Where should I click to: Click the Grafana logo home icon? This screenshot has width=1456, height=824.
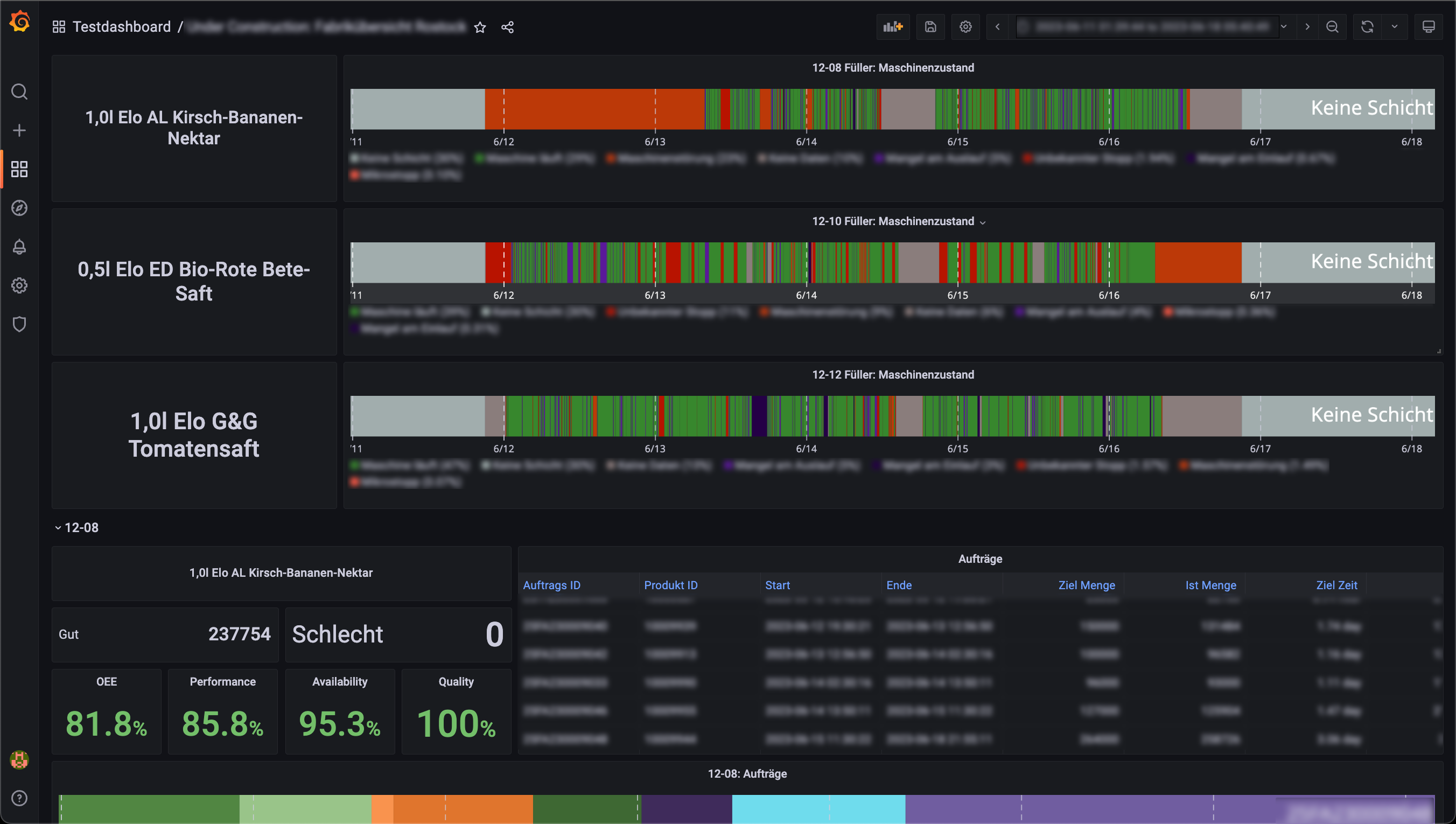point(20,22)
